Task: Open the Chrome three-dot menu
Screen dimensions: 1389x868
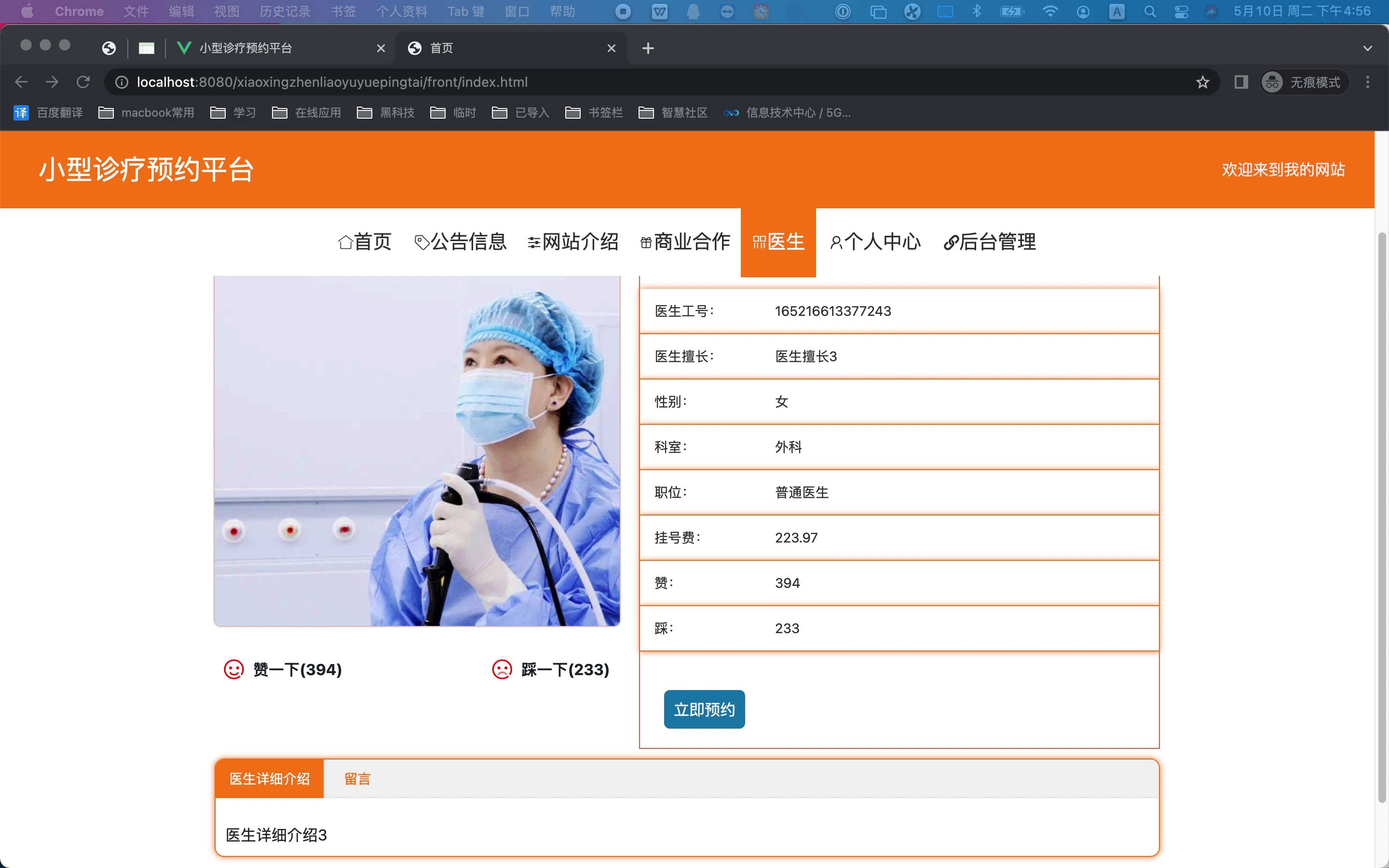Action: pos(1367,82)
